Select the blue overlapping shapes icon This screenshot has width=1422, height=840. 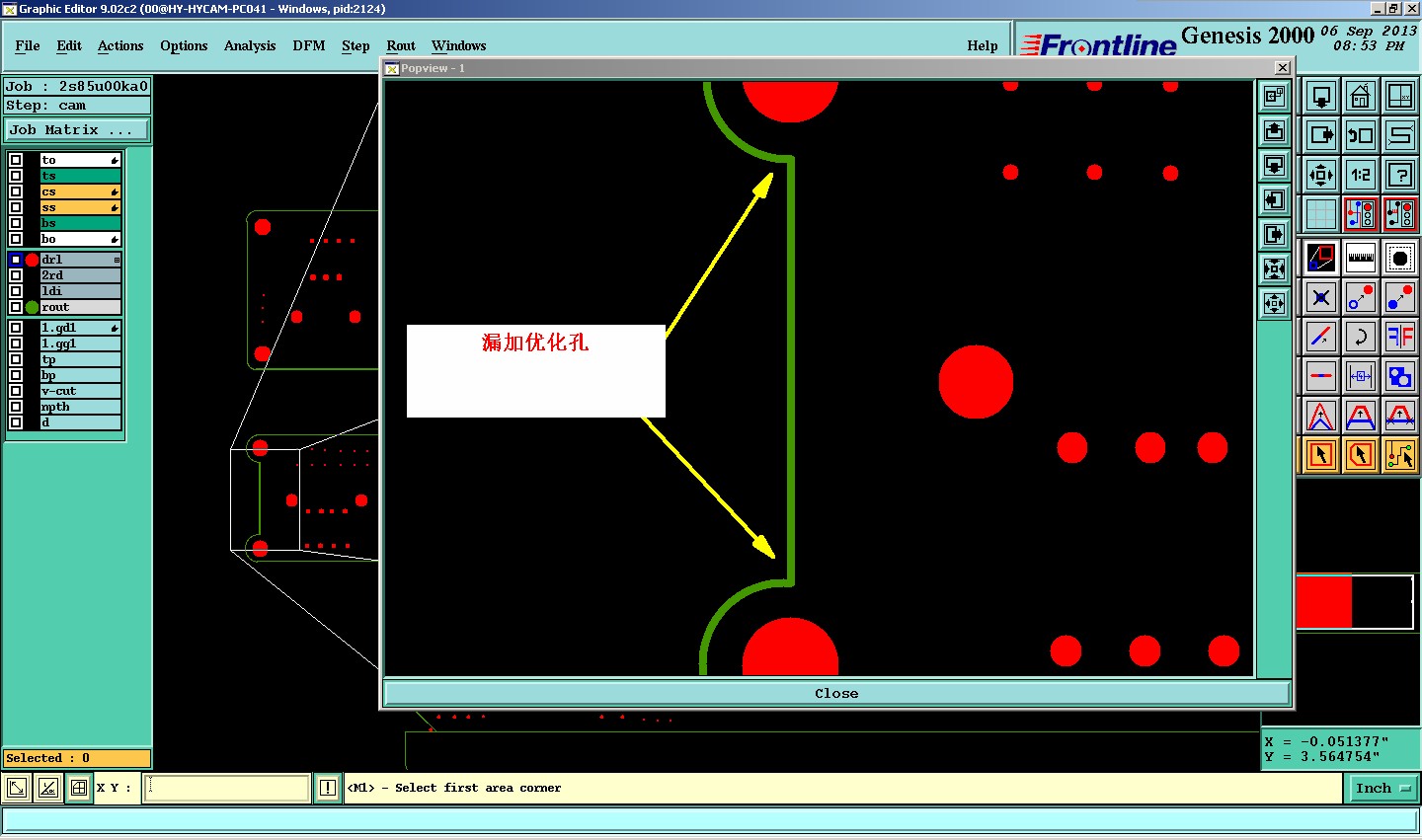pos(1400,376)
